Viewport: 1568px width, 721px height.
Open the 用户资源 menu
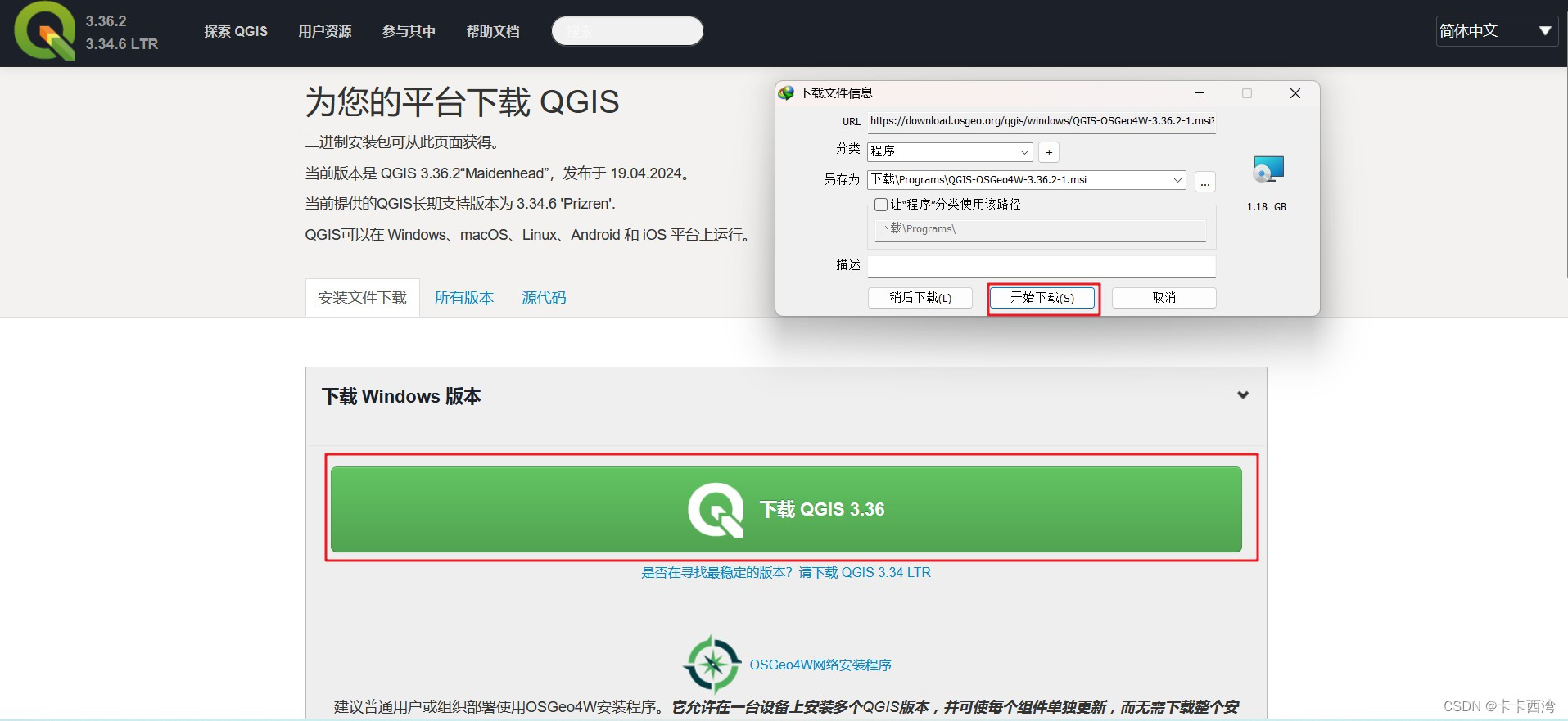coord(325,31)
